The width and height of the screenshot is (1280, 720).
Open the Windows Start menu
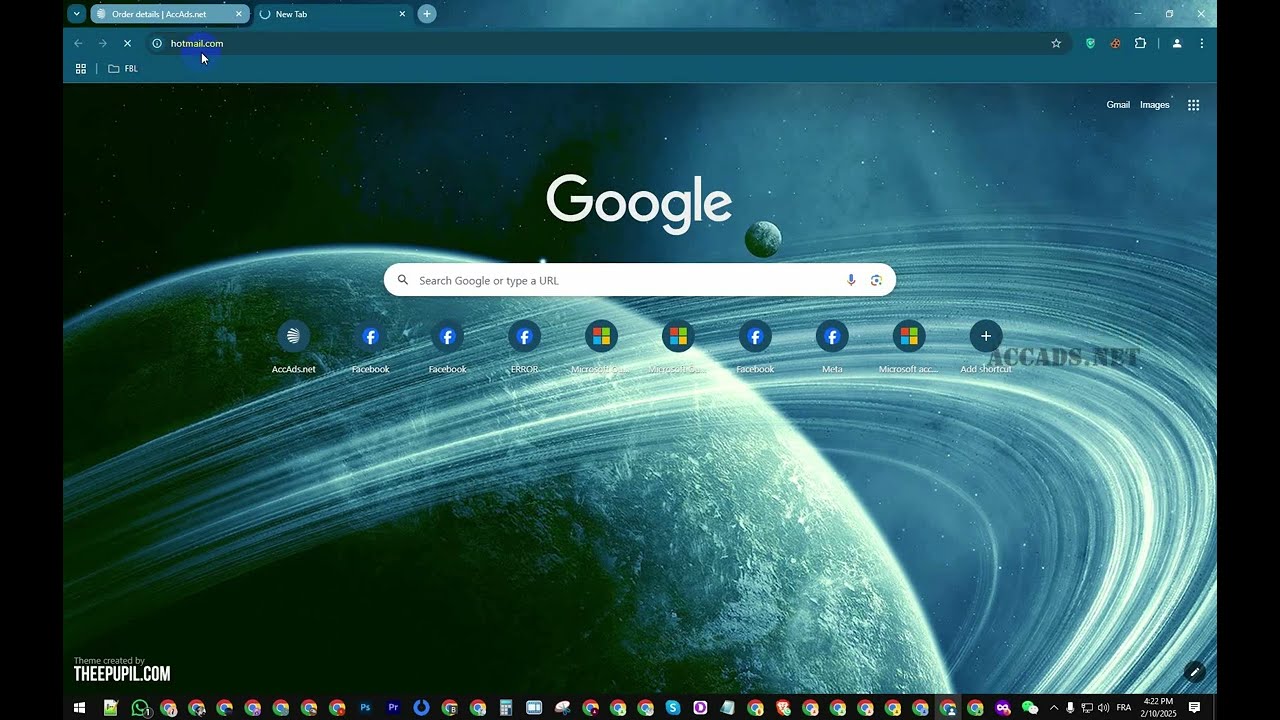[79, 708]
